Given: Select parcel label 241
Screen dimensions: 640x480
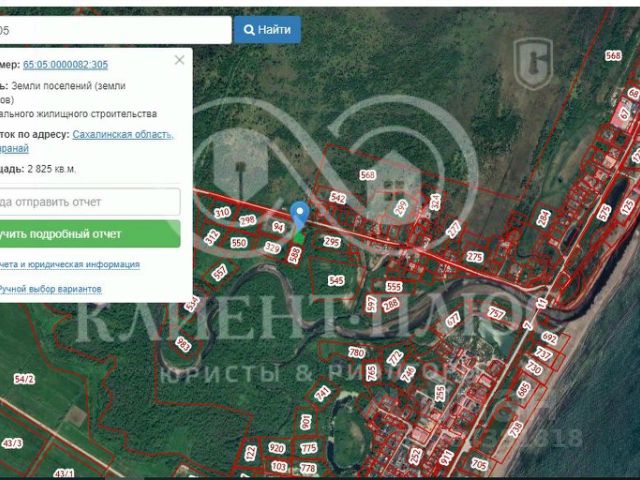Looking at the screenshot, I should [x=322, y=393].
